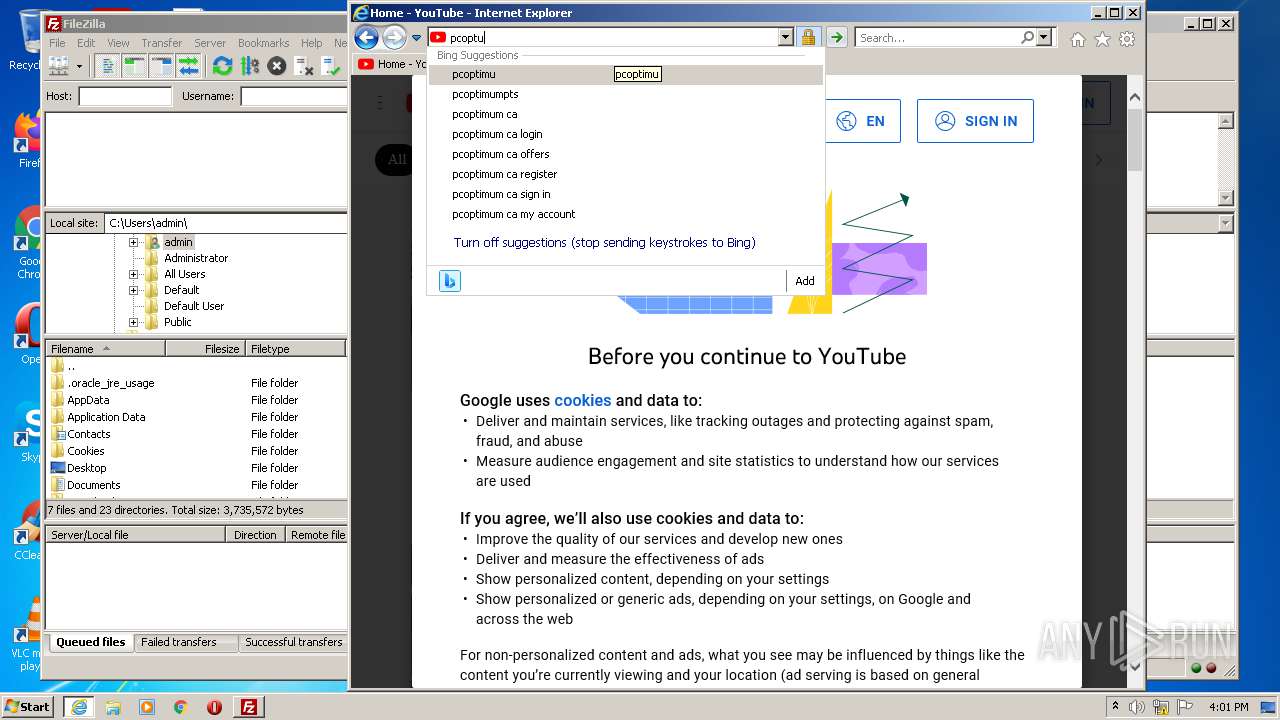Open FileZilla Server menu
Screen dimensions: 1280x720
[x=210, y=43]
